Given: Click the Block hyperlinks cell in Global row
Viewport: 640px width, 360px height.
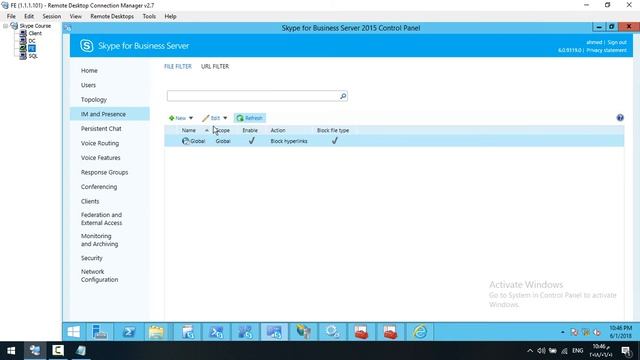Looking at the screenshot, I should (289, 141).
